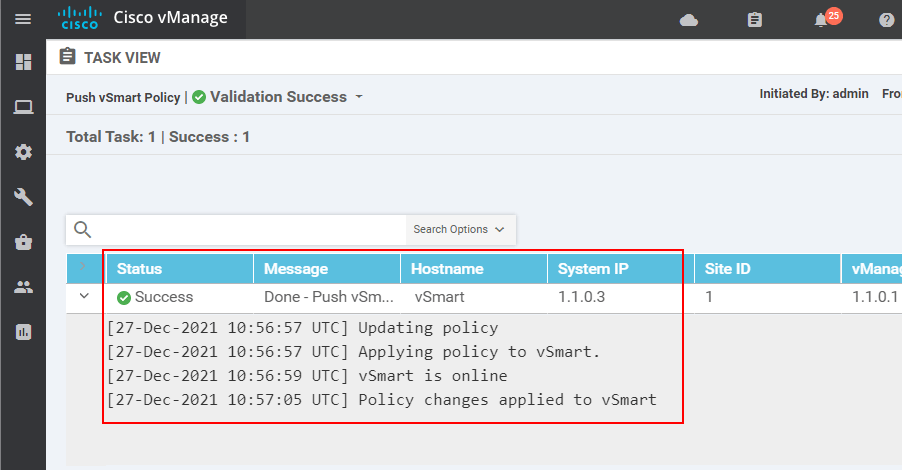Open the cloud onRamp icon
Screen dimensions: 902x470
click(x=689, y=20)
